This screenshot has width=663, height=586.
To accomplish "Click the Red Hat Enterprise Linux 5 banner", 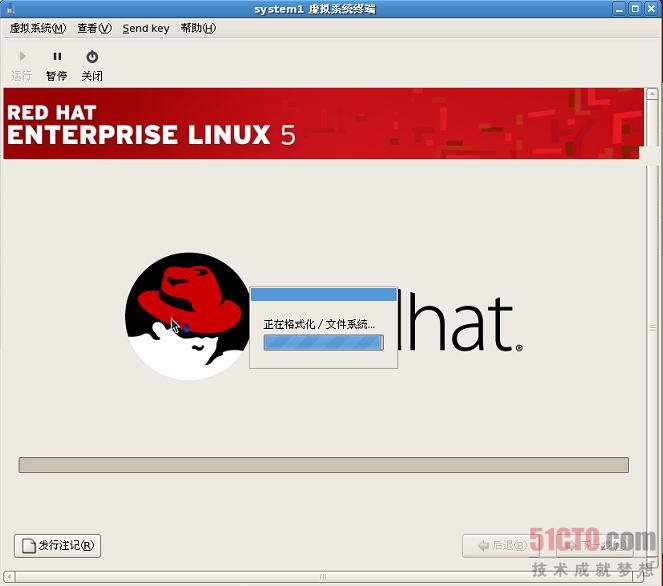I will click(x=323, y=123).
